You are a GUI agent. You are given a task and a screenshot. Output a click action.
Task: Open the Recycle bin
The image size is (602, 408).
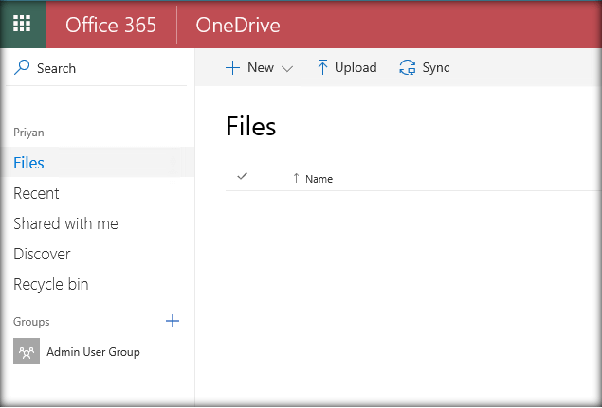tap(51, 284)
